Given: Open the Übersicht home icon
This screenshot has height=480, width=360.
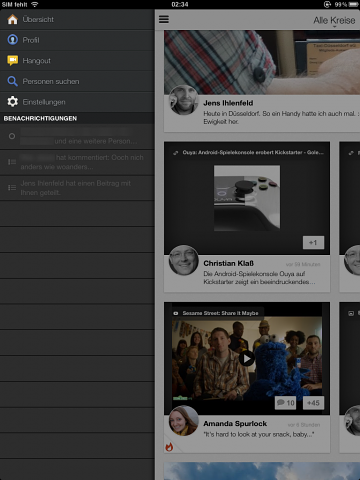Looking at the screenshot, I should tap(13, 19).
